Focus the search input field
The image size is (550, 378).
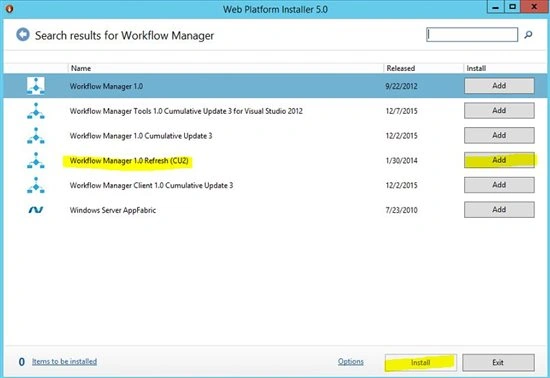(x=472, y=34)
